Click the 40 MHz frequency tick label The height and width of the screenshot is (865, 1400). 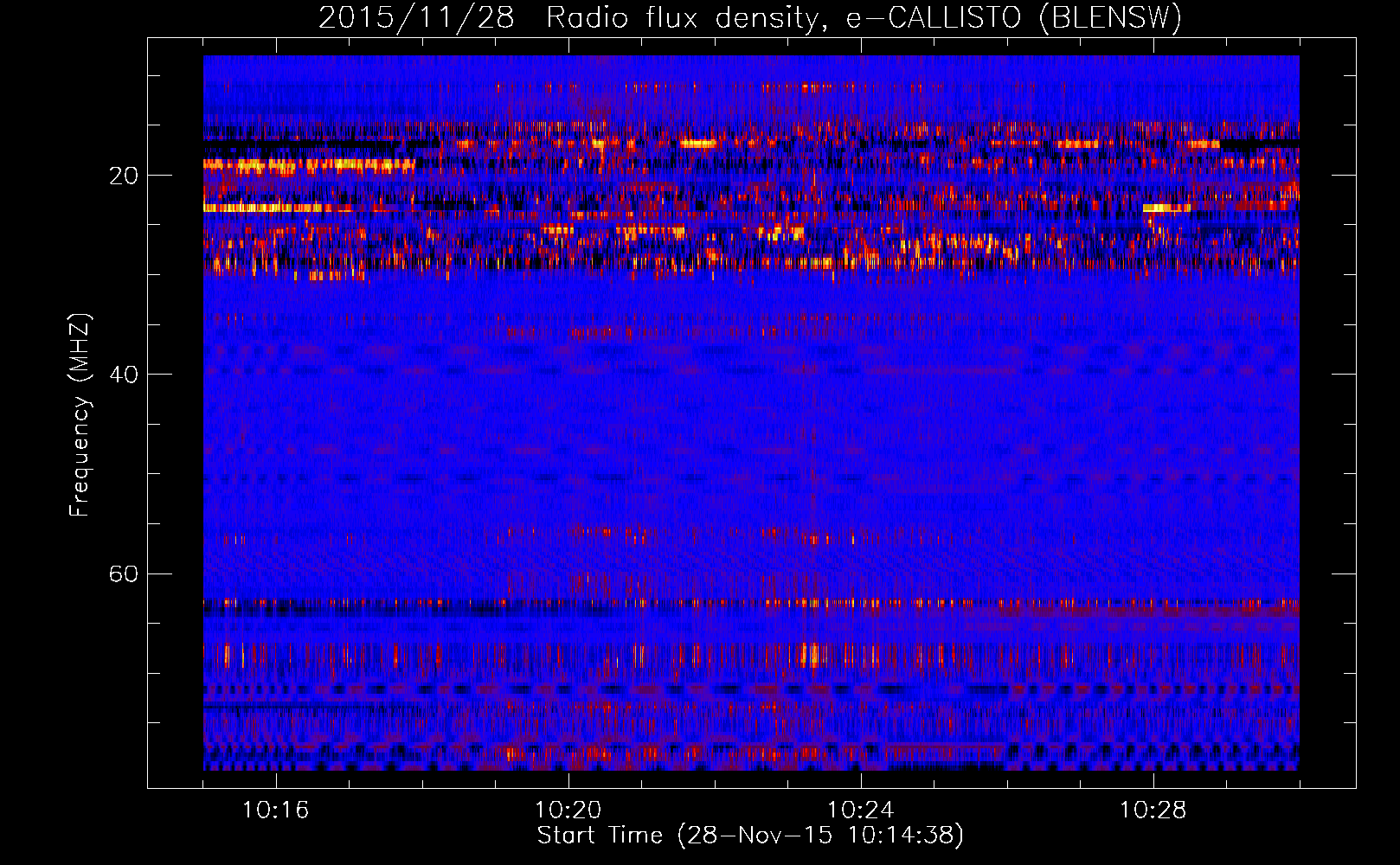tap(124, 375)
